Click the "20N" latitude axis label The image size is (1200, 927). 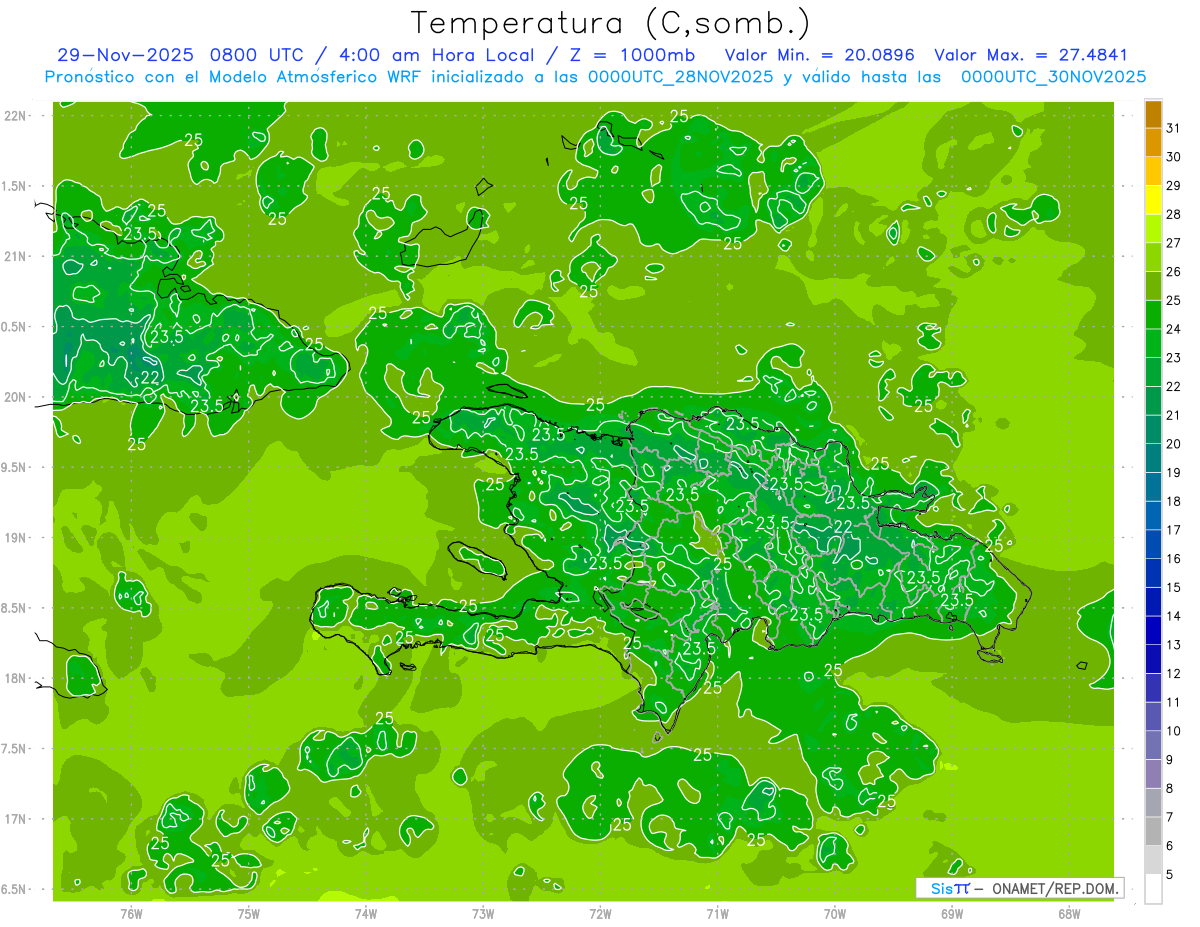pos(16,397)
